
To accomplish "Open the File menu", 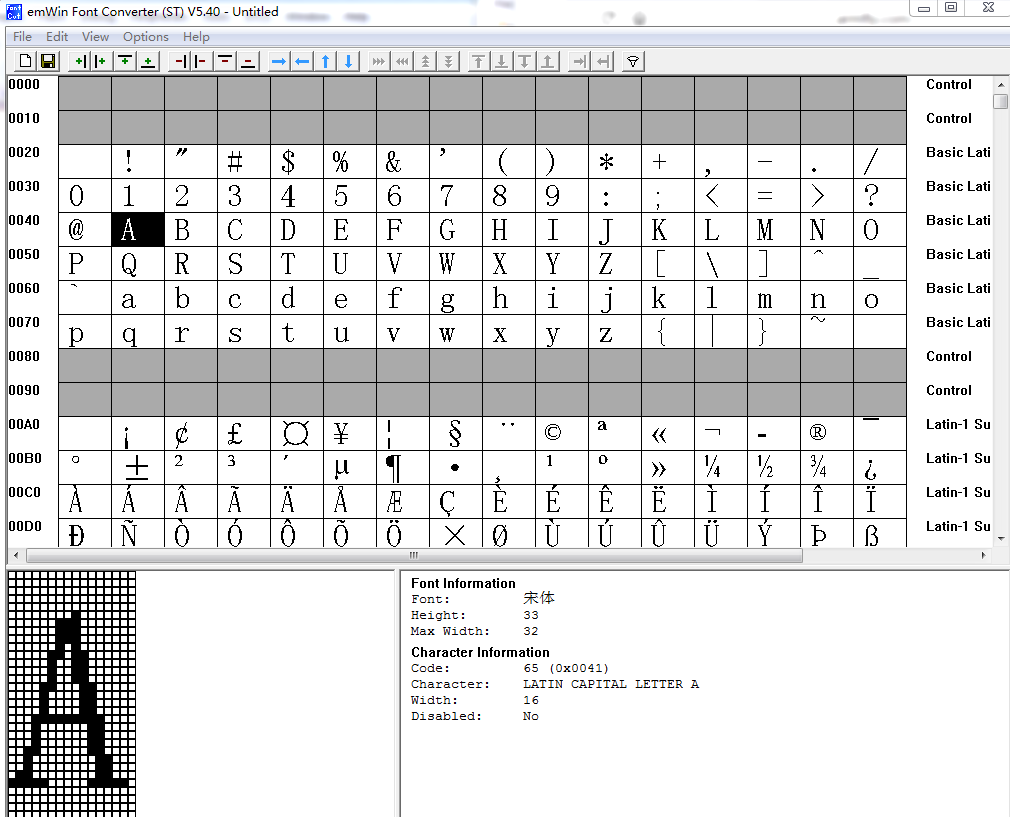I will click(x=22, y=37).
